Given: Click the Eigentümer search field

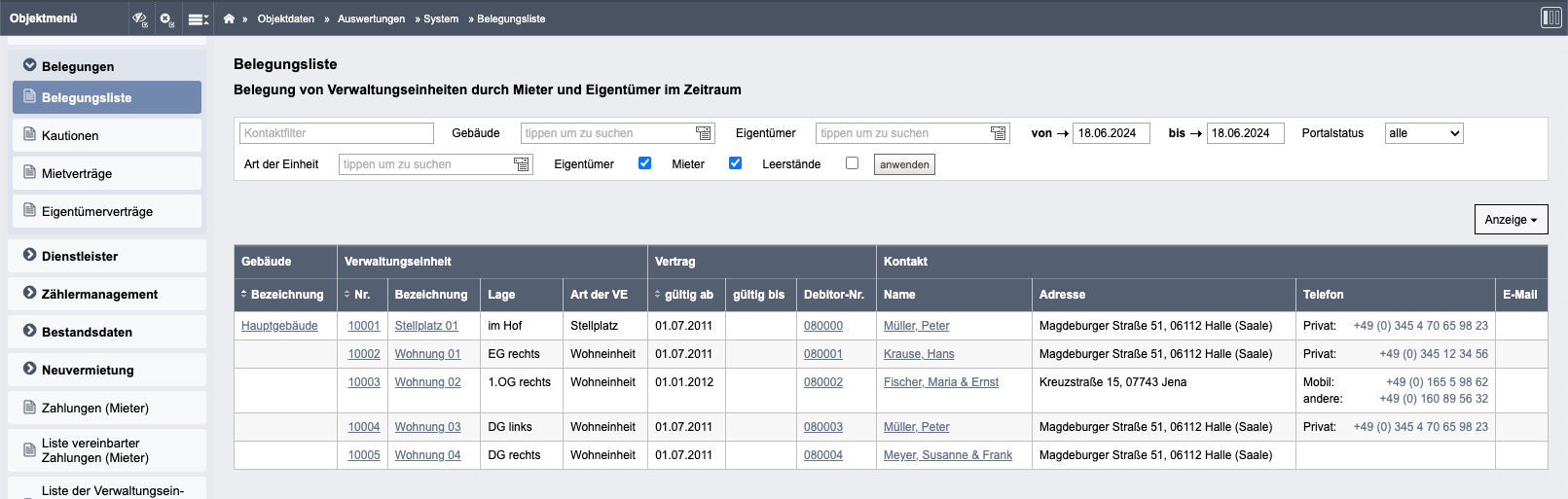Looking at the screenshot, I should pyautogui.click(x=912, y=133).
